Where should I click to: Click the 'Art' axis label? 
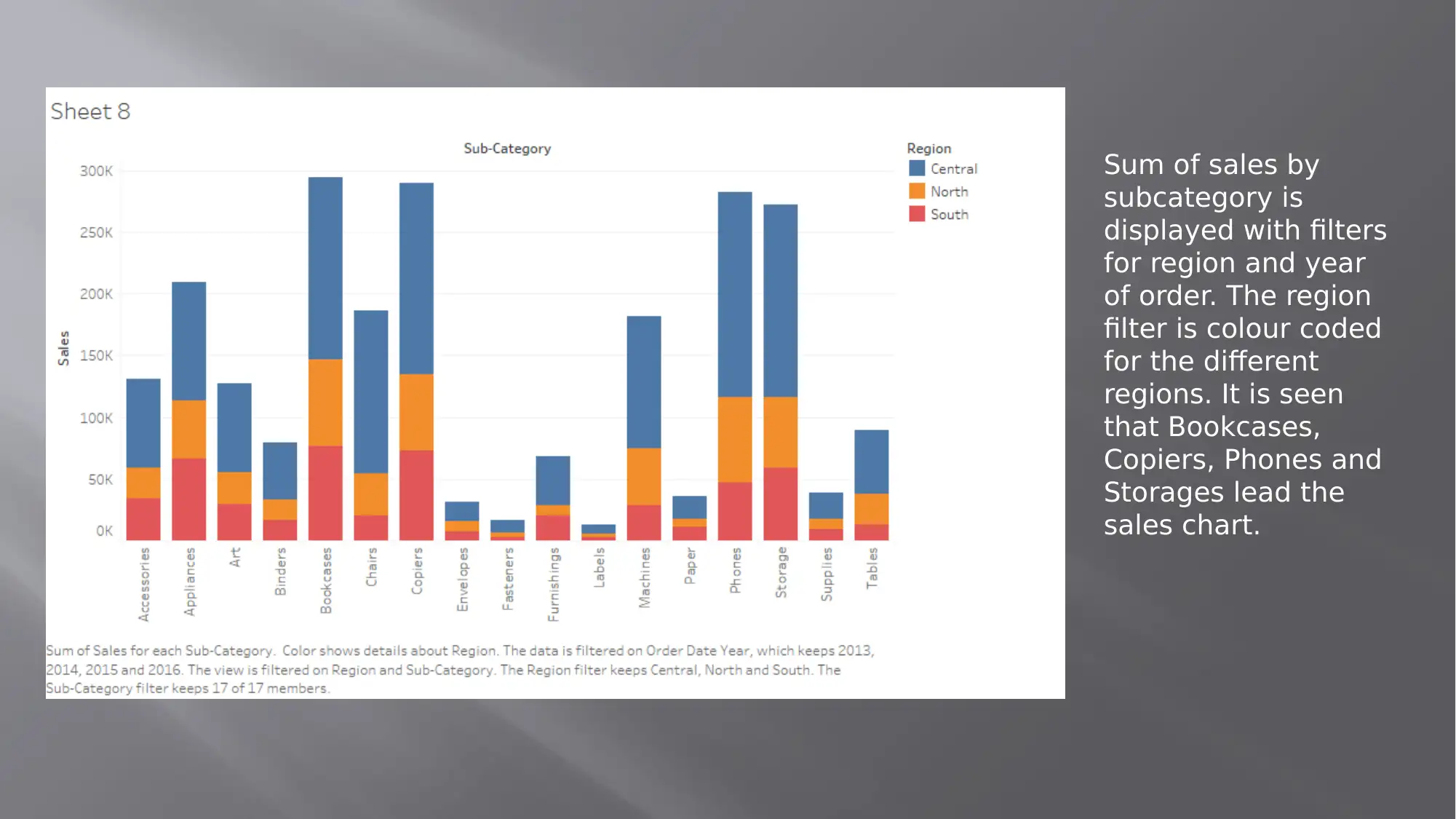coord(235,558)
